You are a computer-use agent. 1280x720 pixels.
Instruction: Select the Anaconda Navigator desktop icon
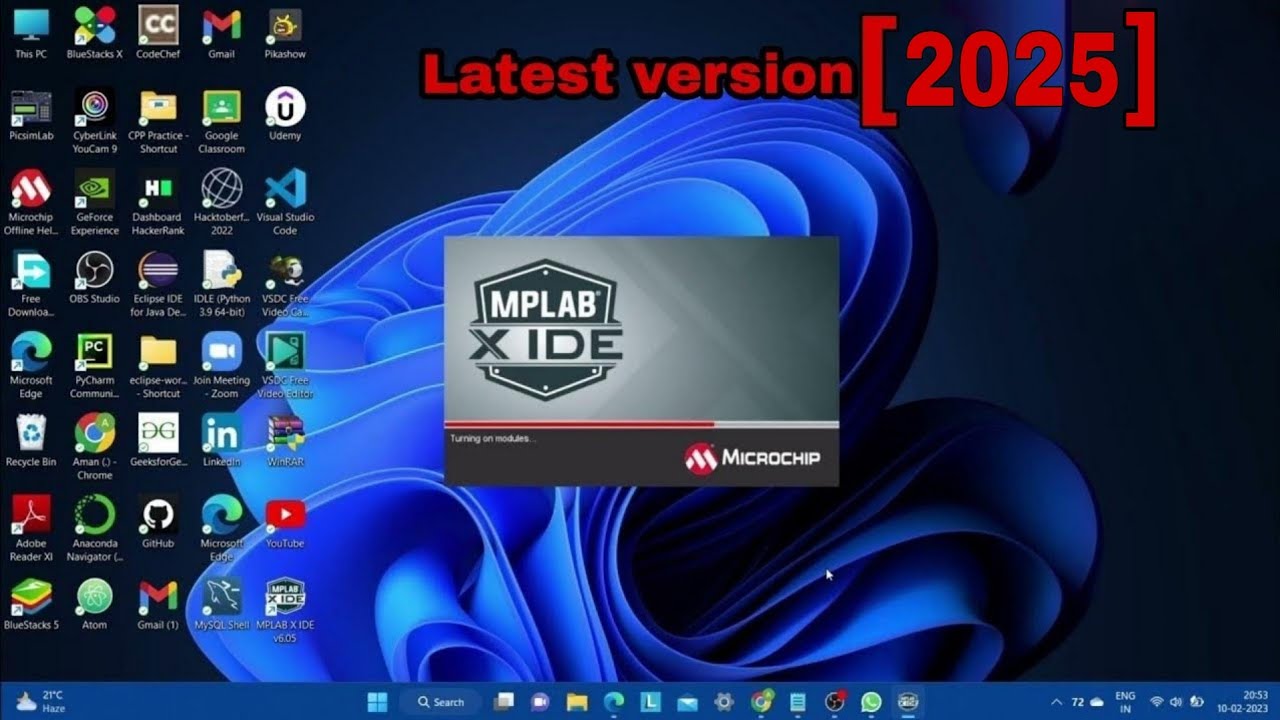tap(94, 529)
